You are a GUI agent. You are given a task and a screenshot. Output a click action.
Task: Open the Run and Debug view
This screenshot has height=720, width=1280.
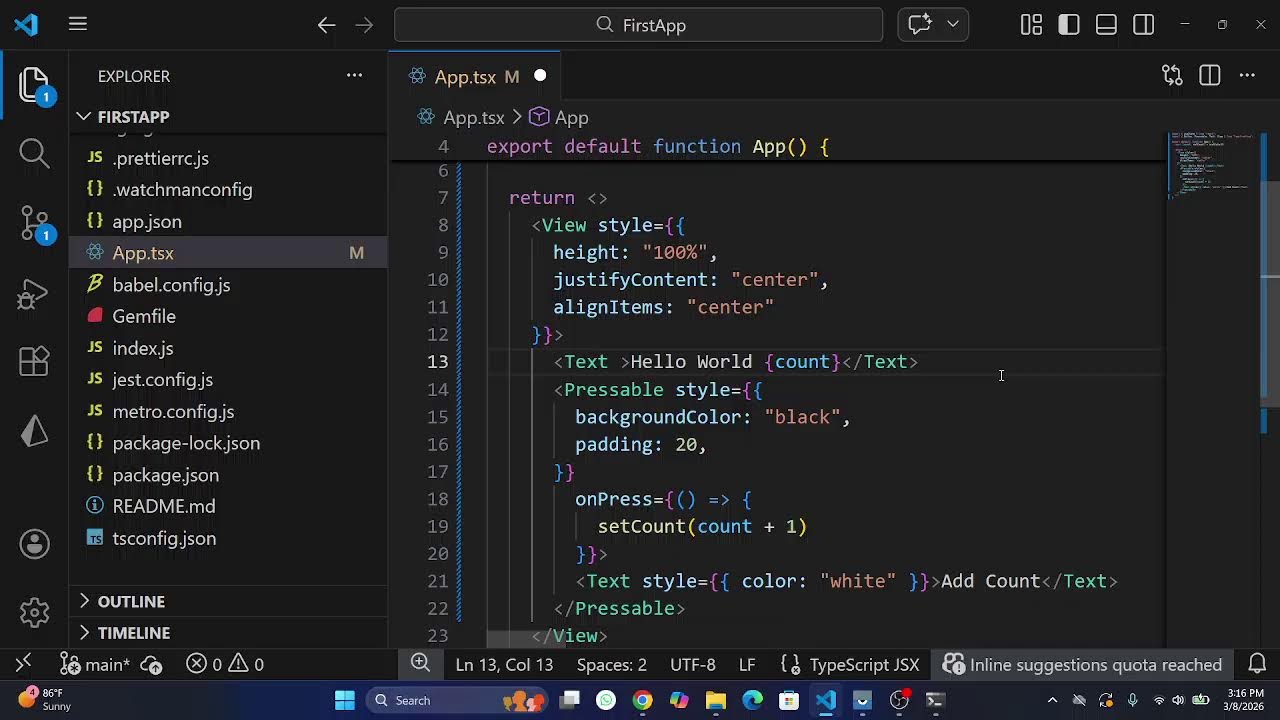pyautogui.click(x=34, y=294)
